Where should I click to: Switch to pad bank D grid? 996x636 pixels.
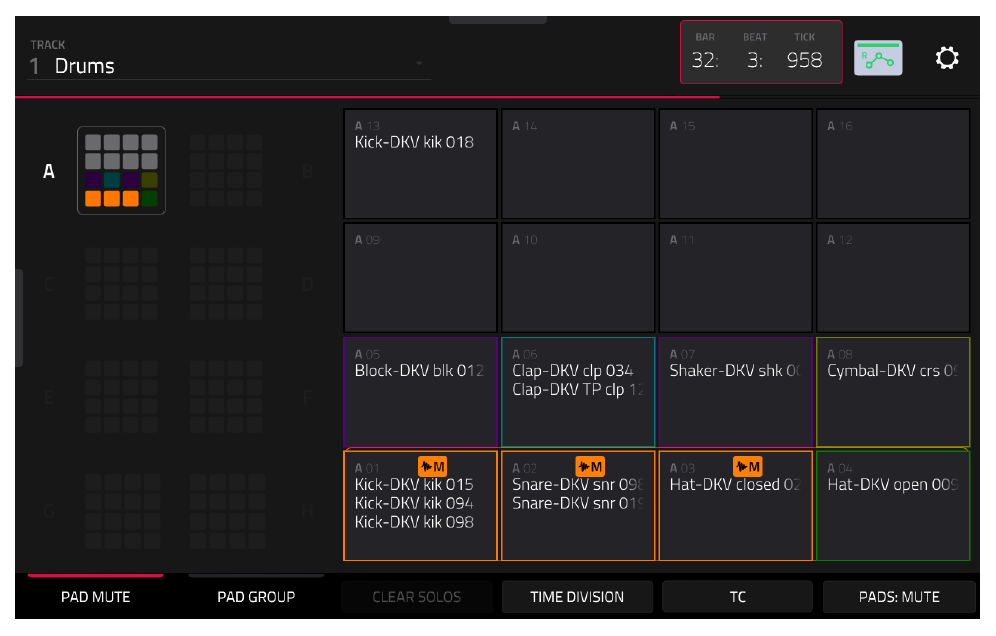pyautogui.click(x=225, y=283)
